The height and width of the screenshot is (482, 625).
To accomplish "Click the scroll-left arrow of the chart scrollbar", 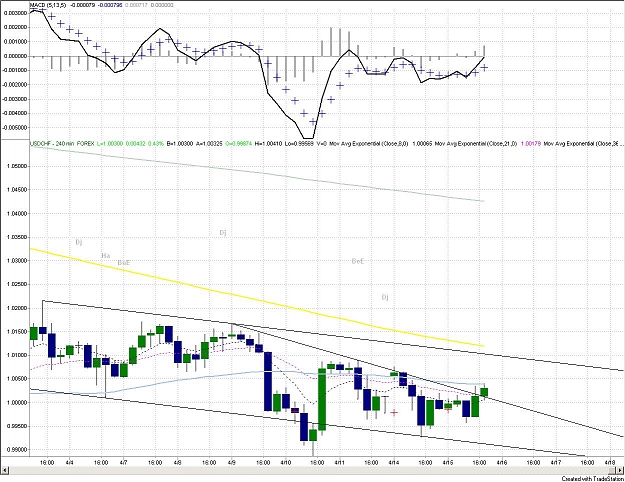I will coord(5,470).
